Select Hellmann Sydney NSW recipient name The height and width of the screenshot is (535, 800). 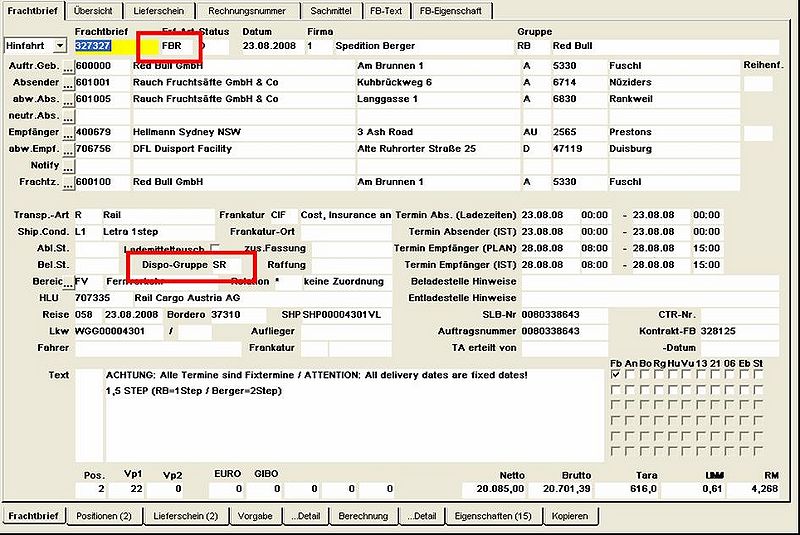[x=187, y=132]
